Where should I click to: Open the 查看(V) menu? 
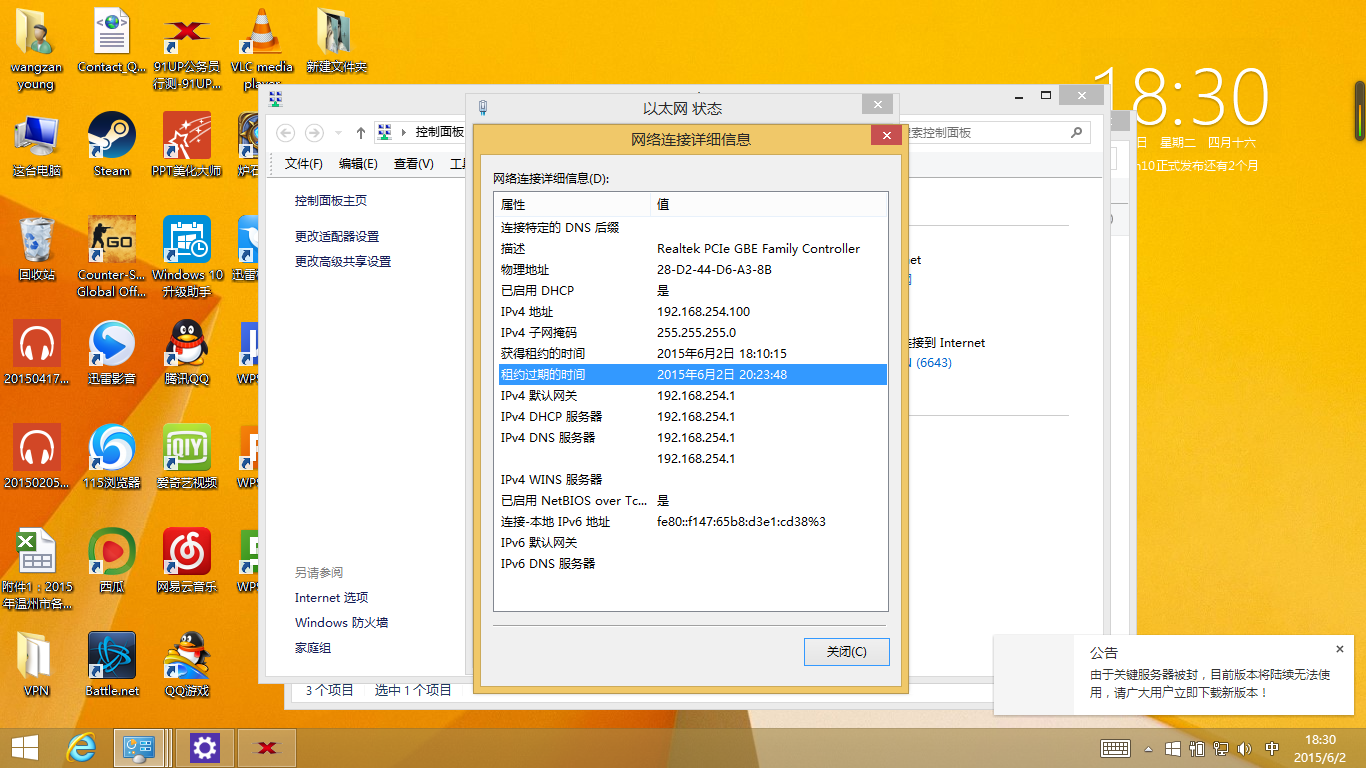[x=413, y=164]
